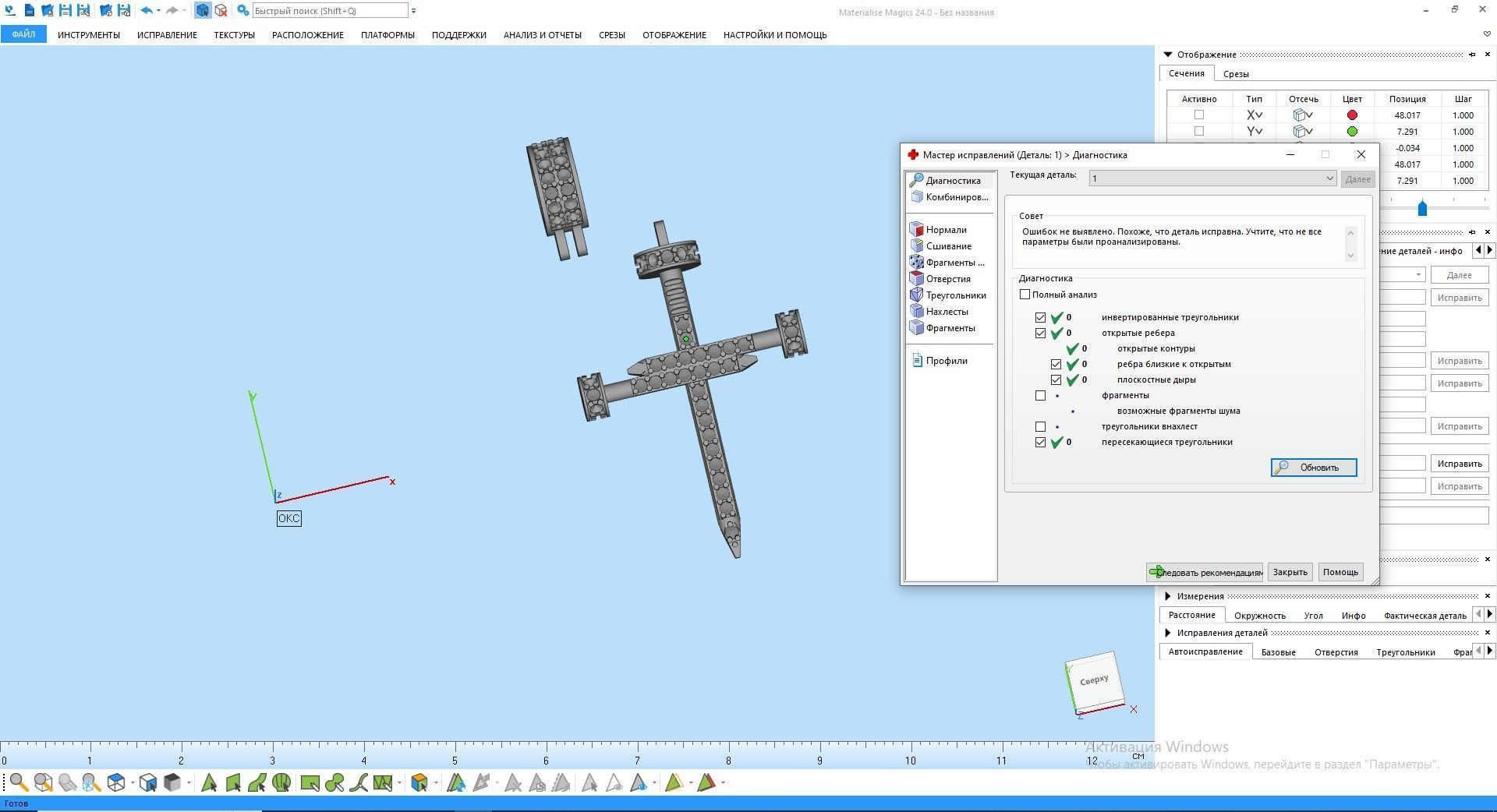
Task: Click the 48.017 position value for X section
Action: (1407, 115)
